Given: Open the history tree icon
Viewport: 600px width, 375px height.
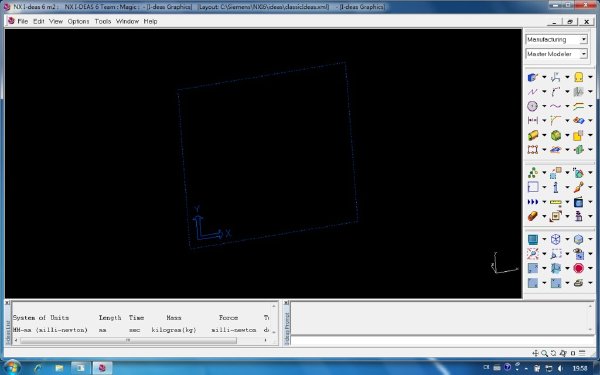Looking at the screenshot, I should [533, 173].
